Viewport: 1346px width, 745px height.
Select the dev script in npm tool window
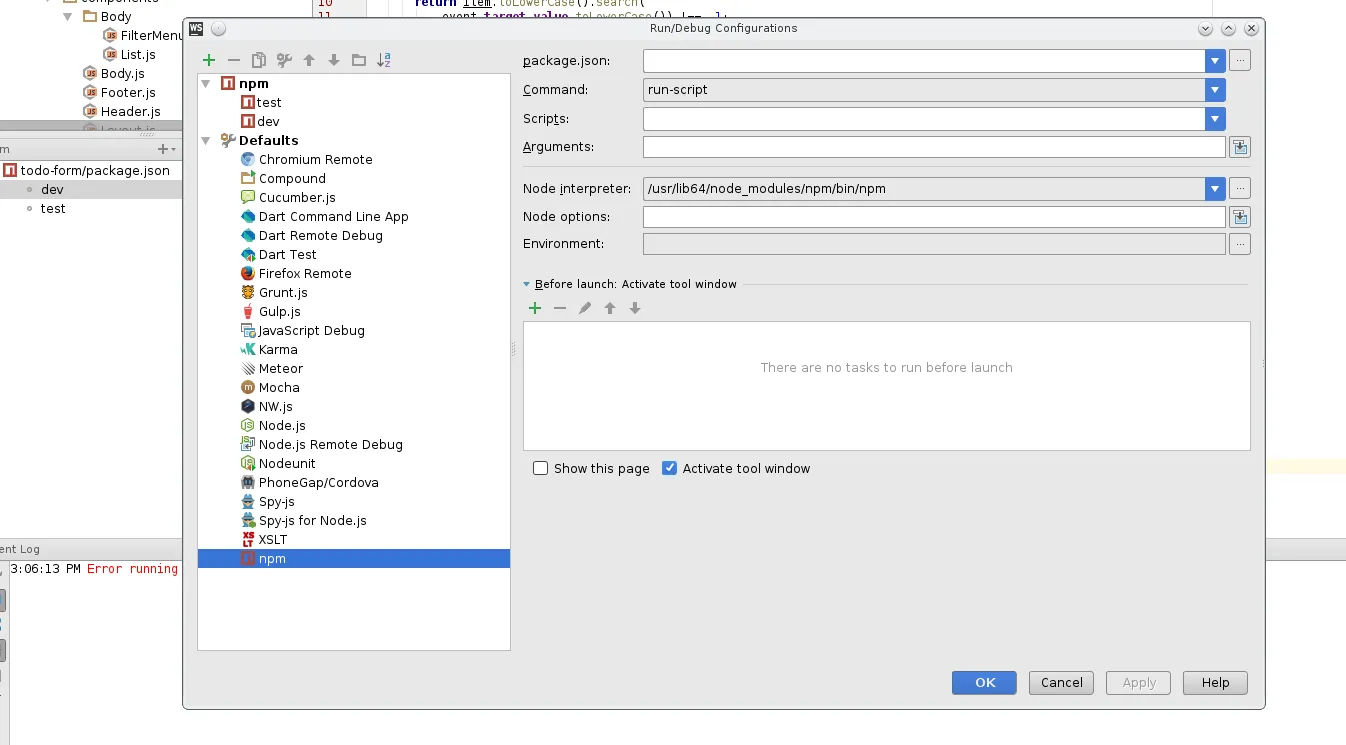(52, 190)
